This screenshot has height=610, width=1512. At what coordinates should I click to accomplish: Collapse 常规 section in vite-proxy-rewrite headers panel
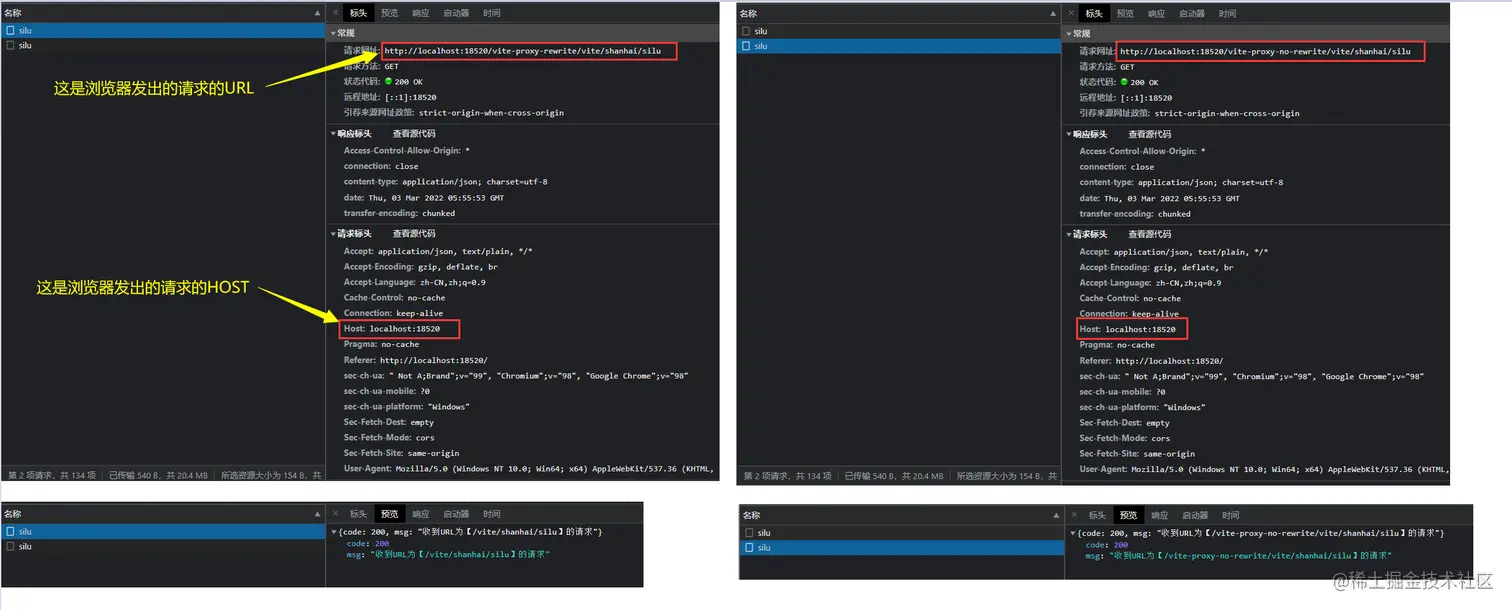[x=335, y=33]
